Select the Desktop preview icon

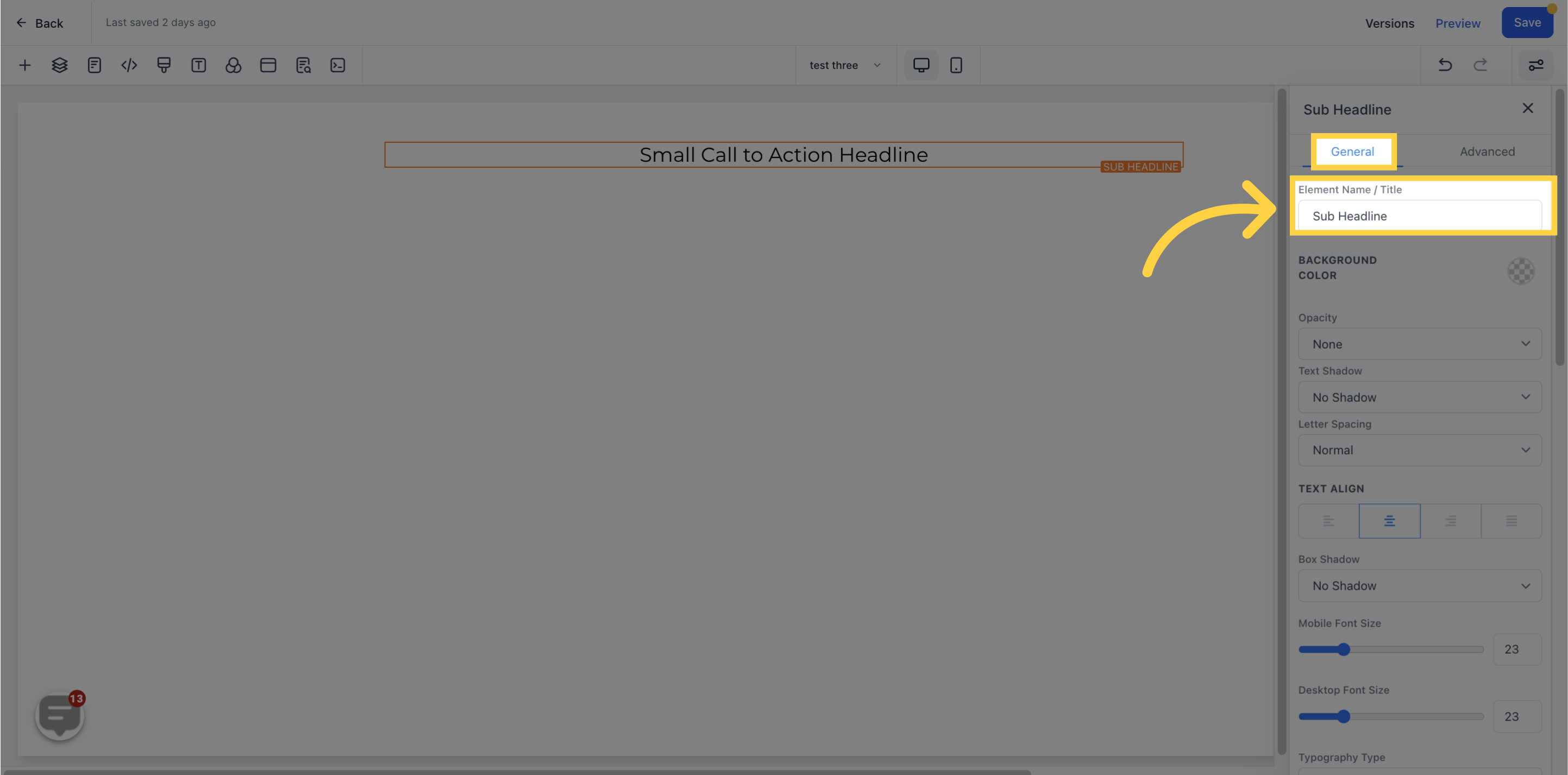point(921,65)
